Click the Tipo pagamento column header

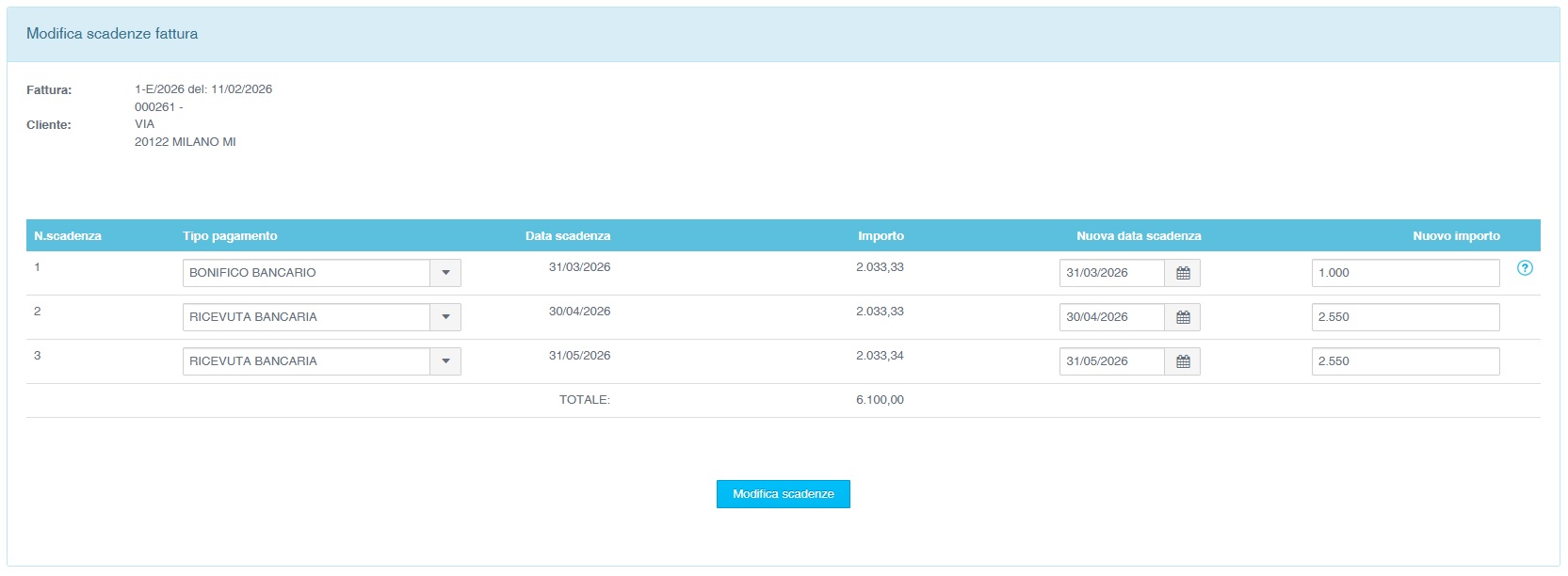(230, 236)
